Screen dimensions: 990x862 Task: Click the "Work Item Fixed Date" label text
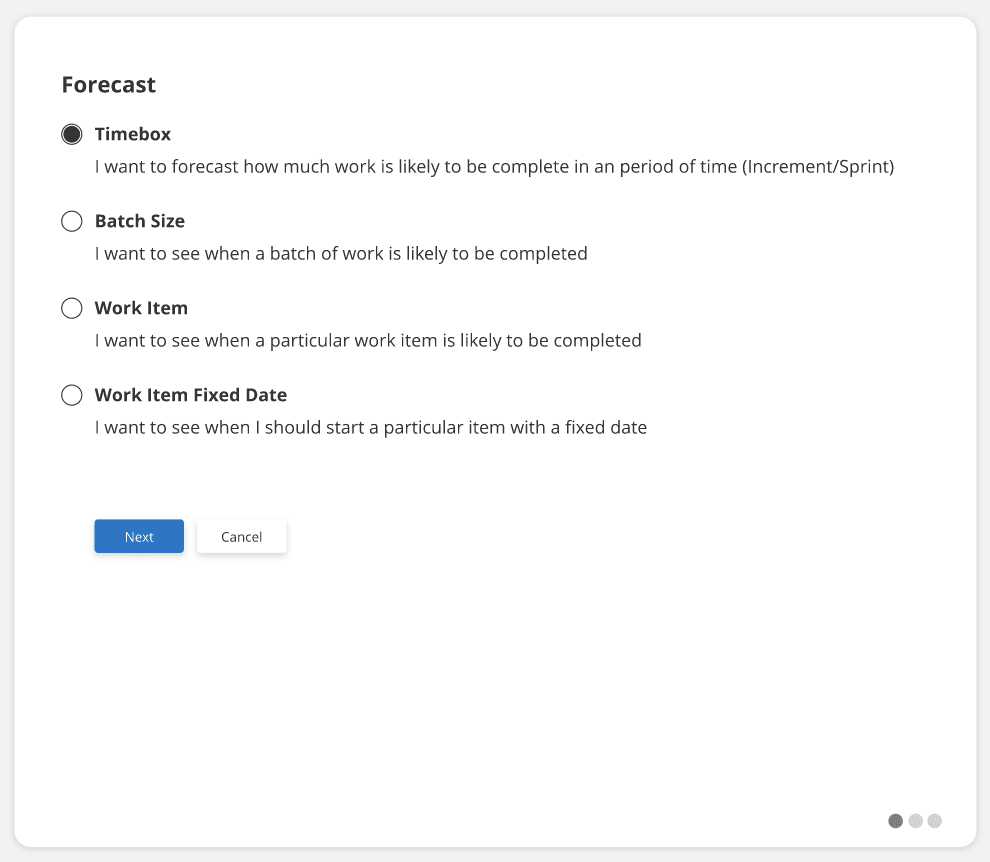191,395
